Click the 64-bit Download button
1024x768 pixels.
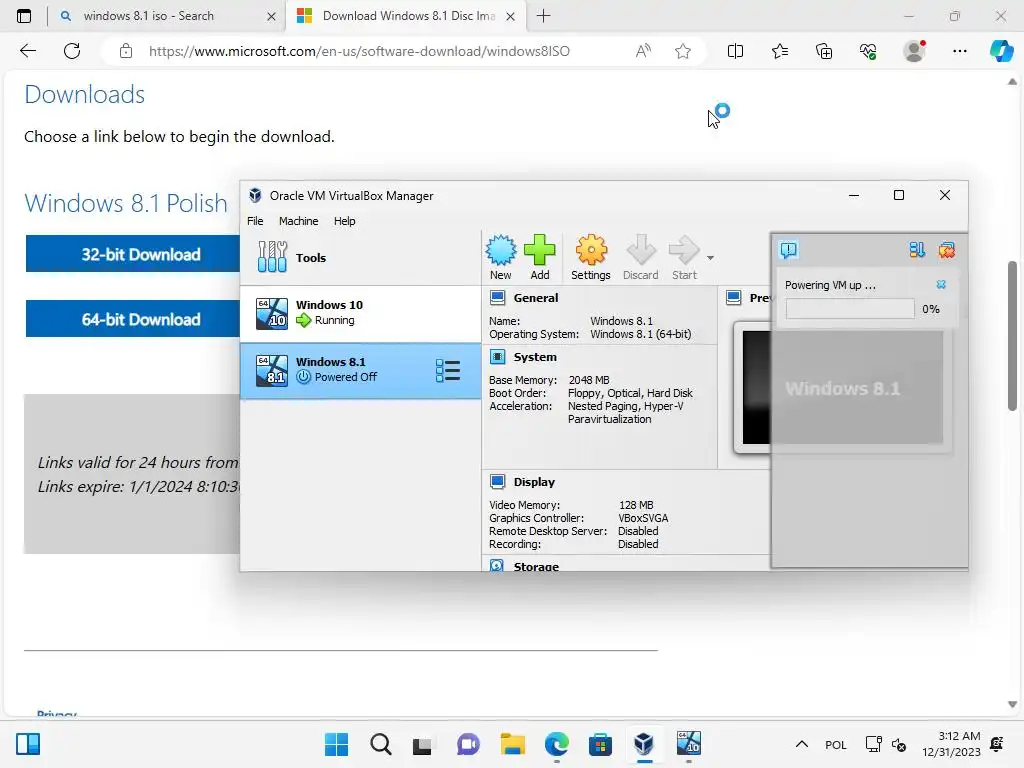coord(133,319)
